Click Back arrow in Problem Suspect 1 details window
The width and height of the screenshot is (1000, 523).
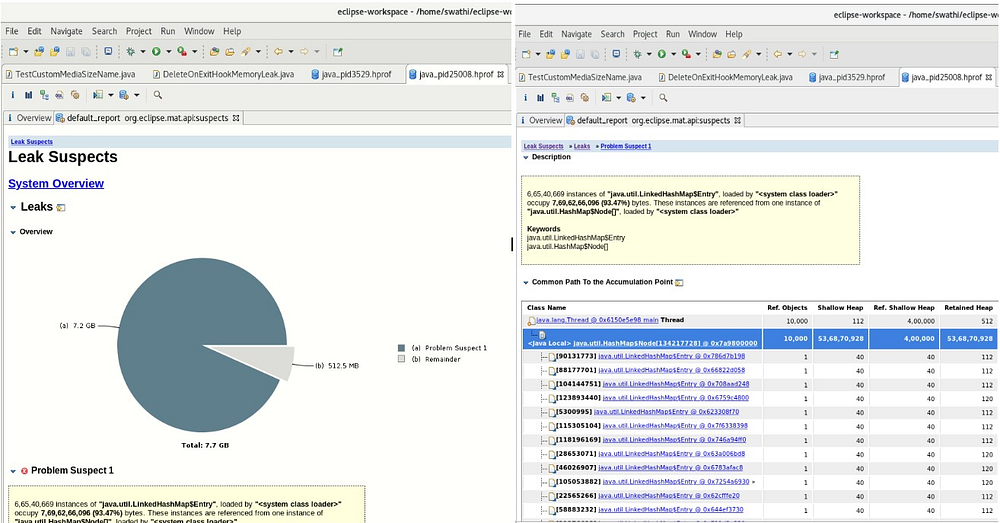coord(777,54)
